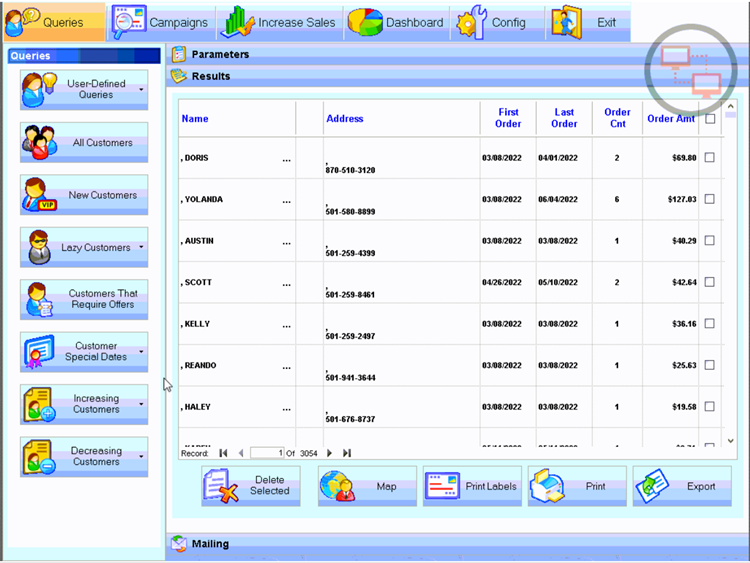Click the Config gear wrench icon
The image size is (750, 563).
click(471, 22)
